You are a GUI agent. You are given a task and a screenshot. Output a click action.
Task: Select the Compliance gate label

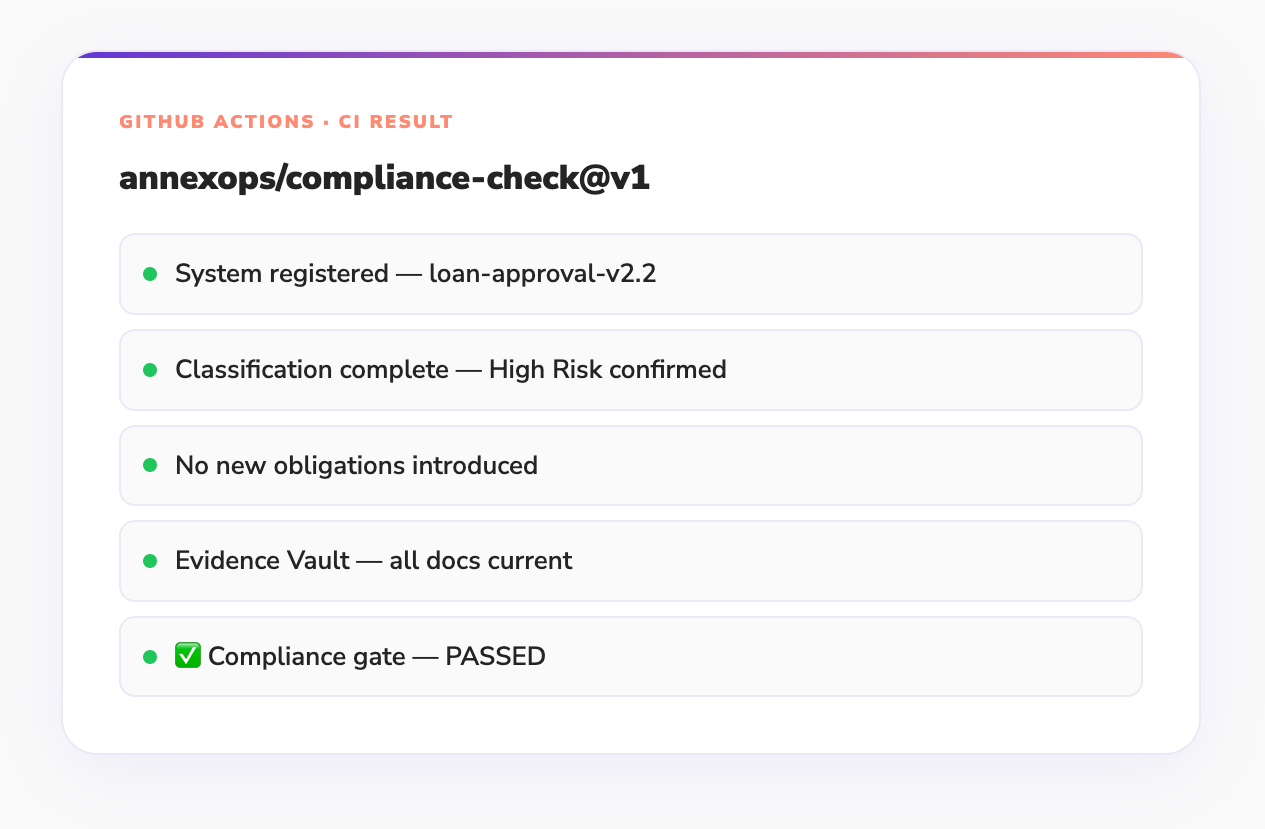[307, 657]
